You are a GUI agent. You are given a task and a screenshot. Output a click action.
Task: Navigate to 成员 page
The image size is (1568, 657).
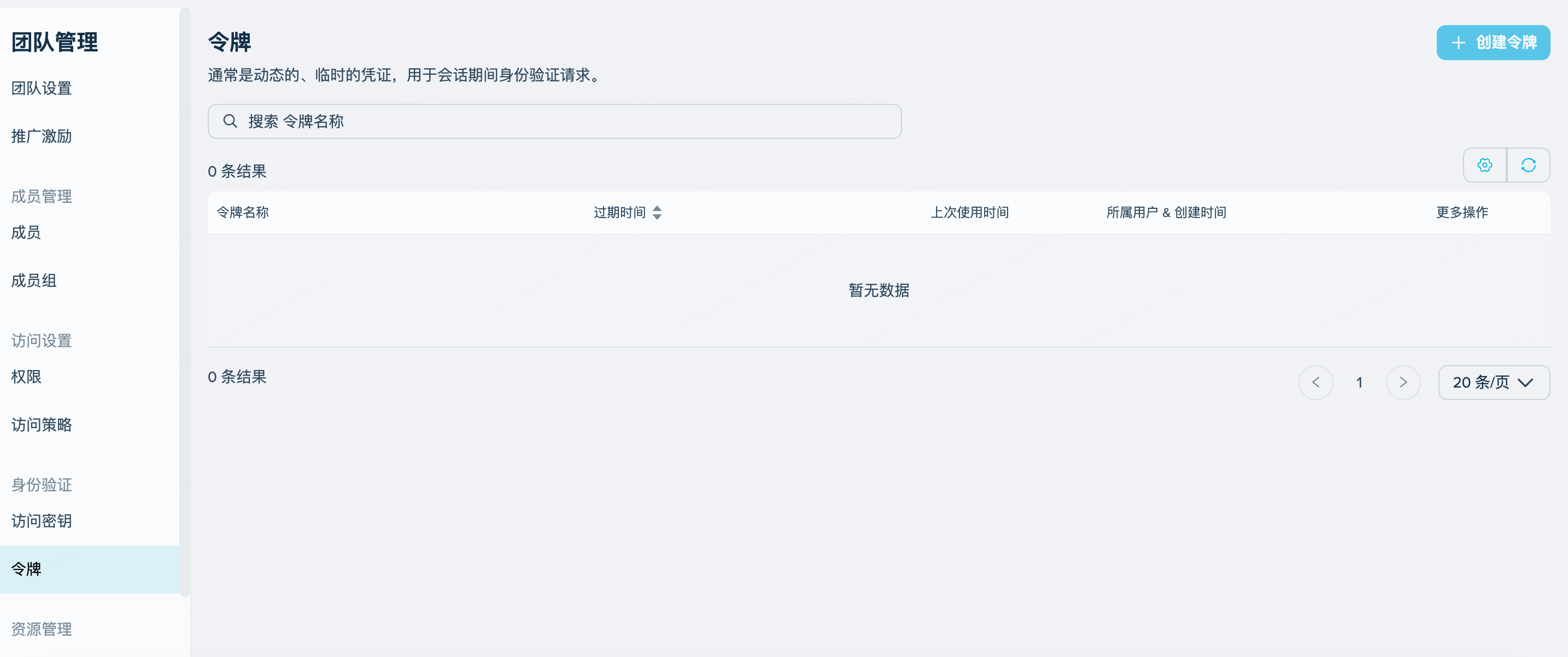click(26, 232)
